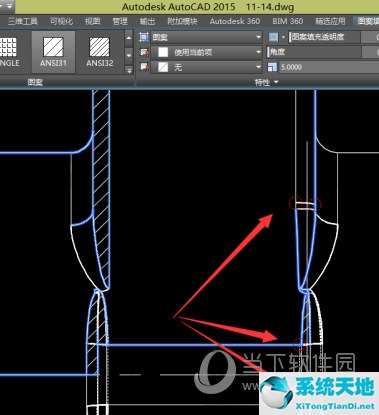The width and height of the screenshot is (379, 415).
Task: Open the 三维工具 ribbon tab
Action: 23,21
